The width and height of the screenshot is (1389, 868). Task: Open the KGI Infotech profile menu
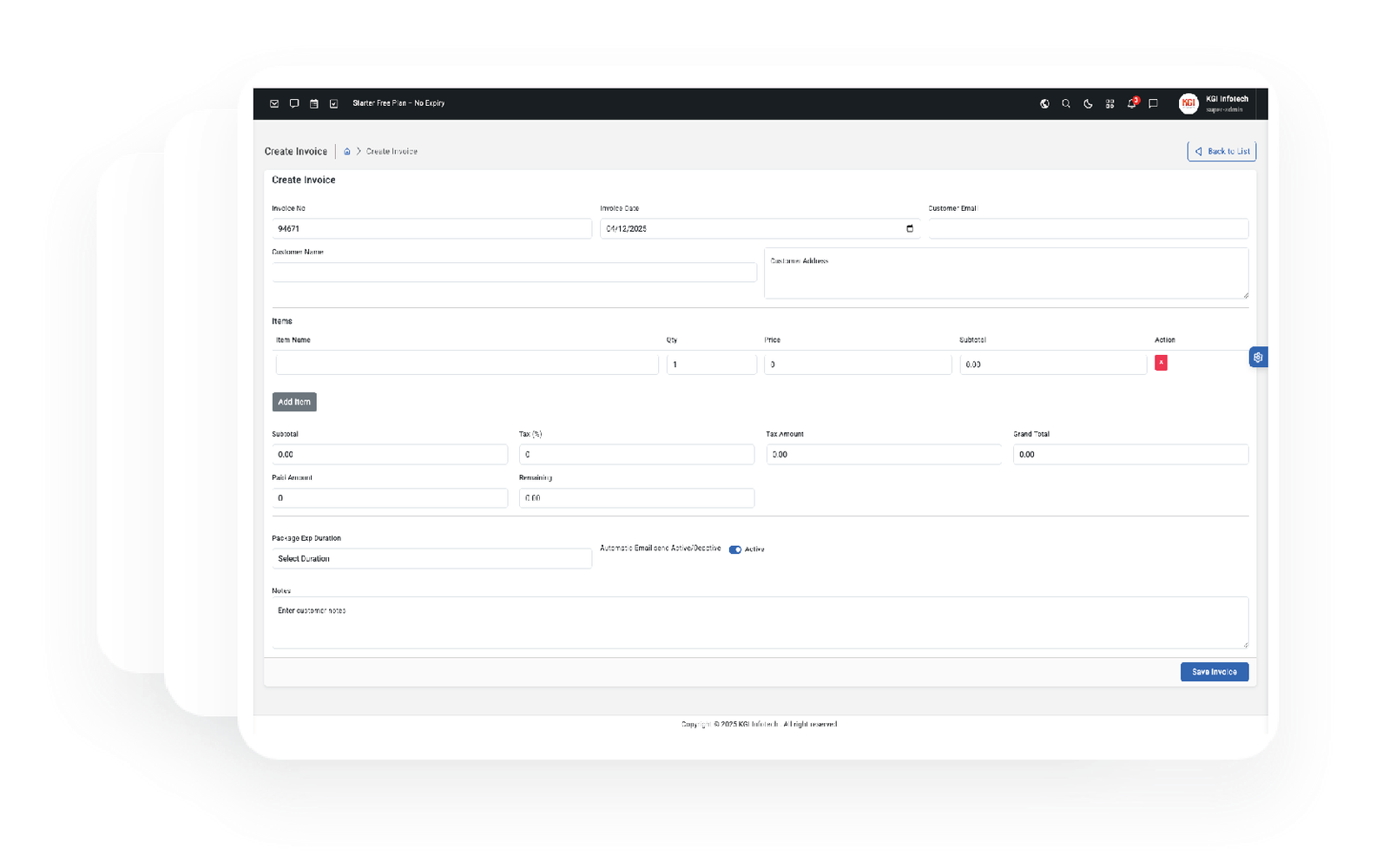click(x=1214, y=103)
